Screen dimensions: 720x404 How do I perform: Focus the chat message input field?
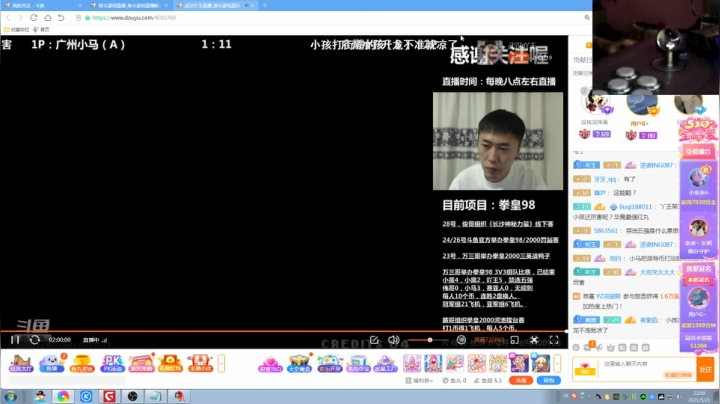tap(647, 369)
